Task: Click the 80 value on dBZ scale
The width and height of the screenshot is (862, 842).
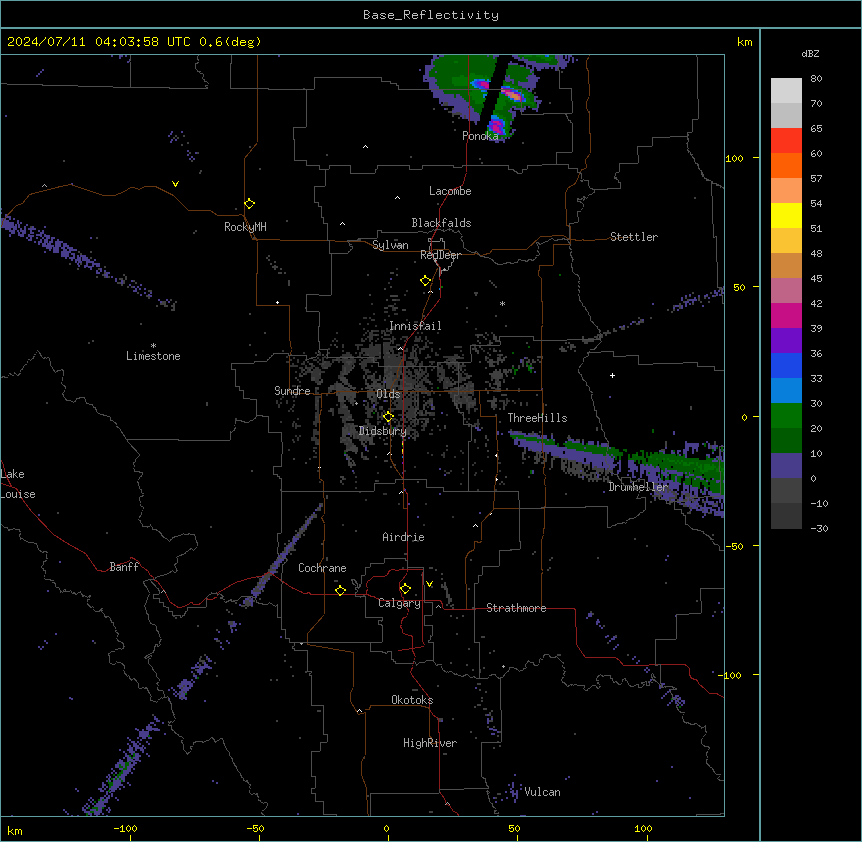Action: click(816, 79)
